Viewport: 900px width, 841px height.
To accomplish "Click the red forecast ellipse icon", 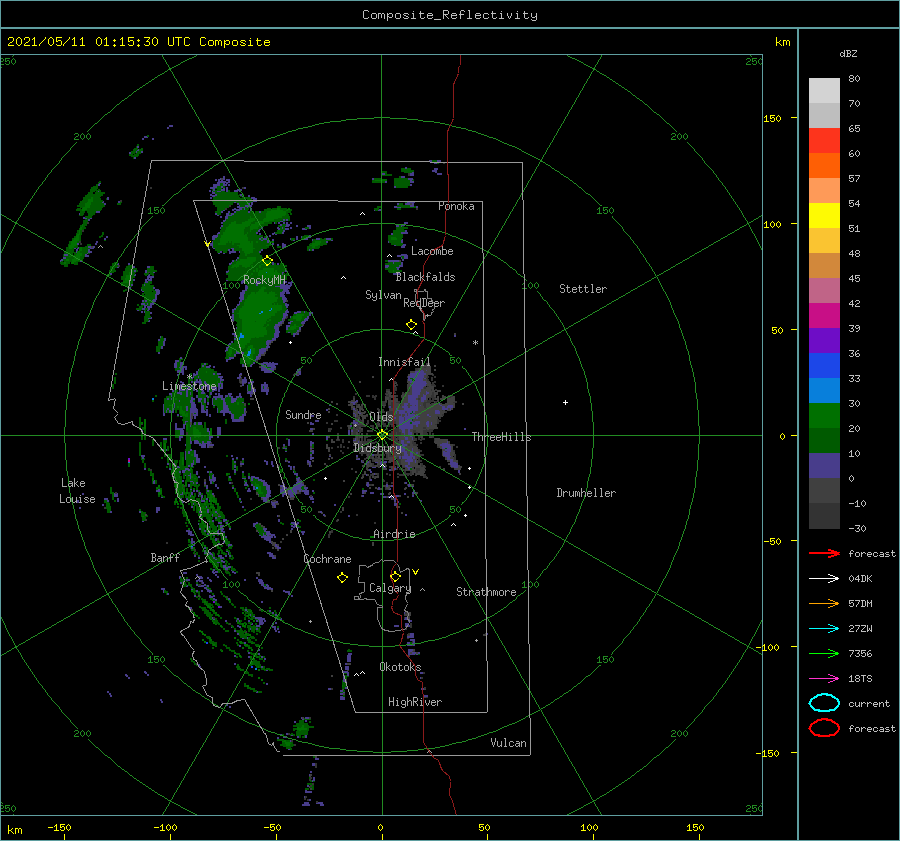I will click(x=824, y=728).
